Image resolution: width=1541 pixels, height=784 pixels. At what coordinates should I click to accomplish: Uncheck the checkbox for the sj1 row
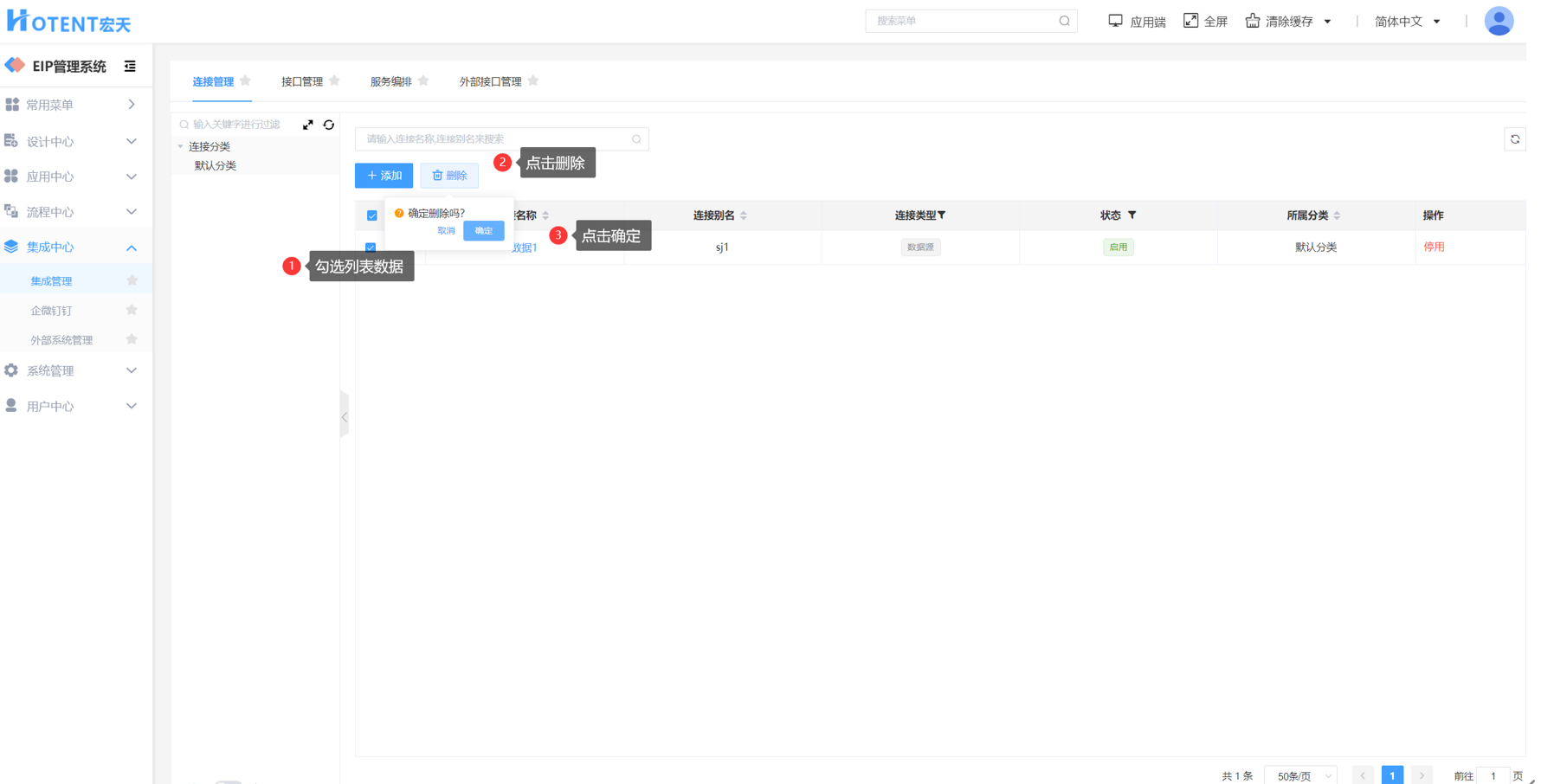click(x=371, y=247)
